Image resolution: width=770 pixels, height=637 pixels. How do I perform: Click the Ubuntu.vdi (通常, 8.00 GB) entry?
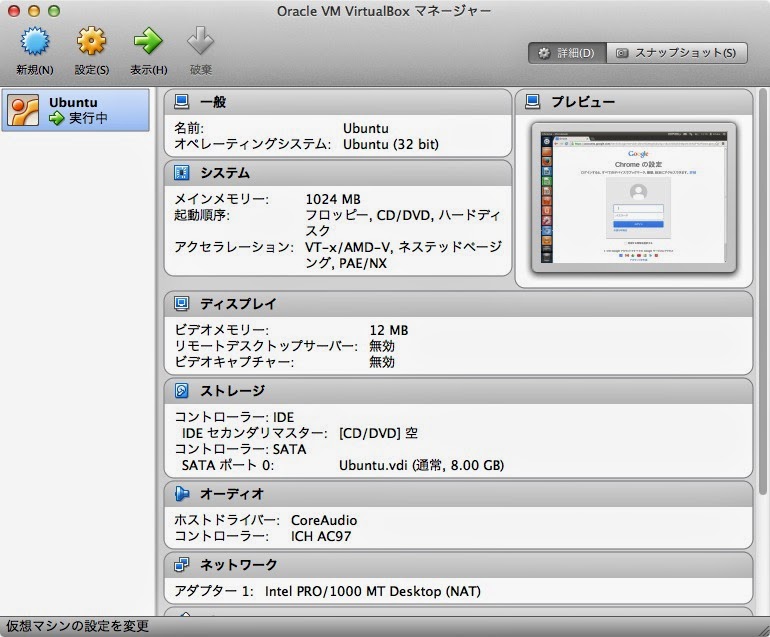(421, 465)
